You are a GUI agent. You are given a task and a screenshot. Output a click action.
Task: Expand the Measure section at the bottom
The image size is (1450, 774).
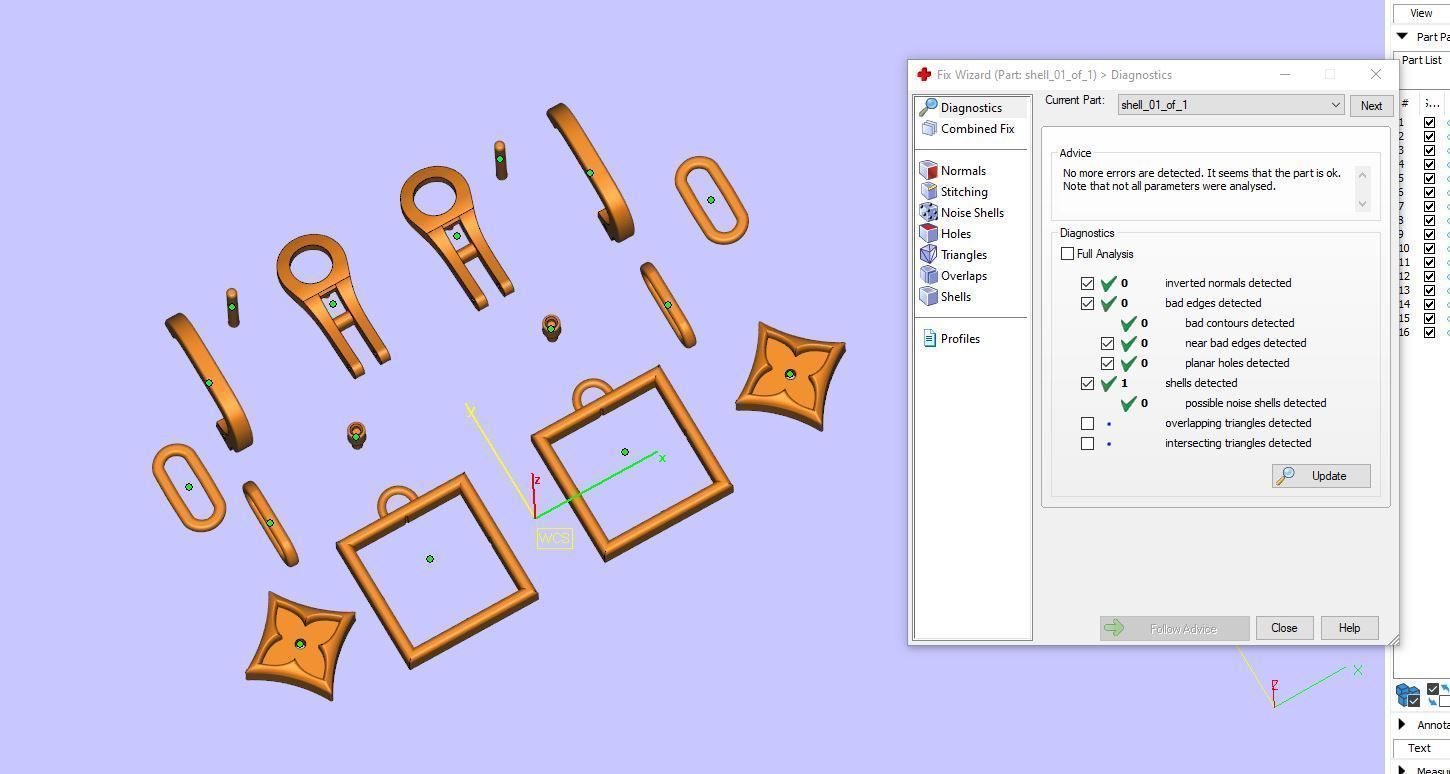point(1402,769)
